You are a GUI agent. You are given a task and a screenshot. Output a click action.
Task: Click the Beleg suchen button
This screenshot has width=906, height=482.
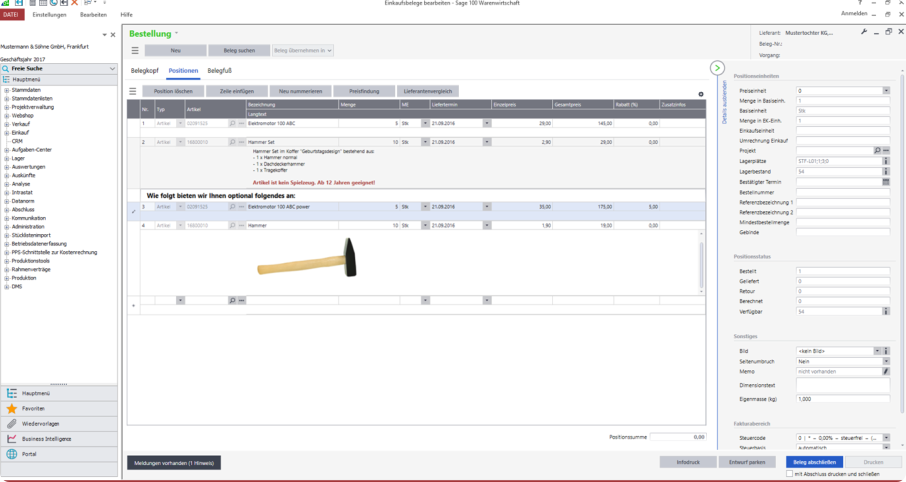click(239, 51)
